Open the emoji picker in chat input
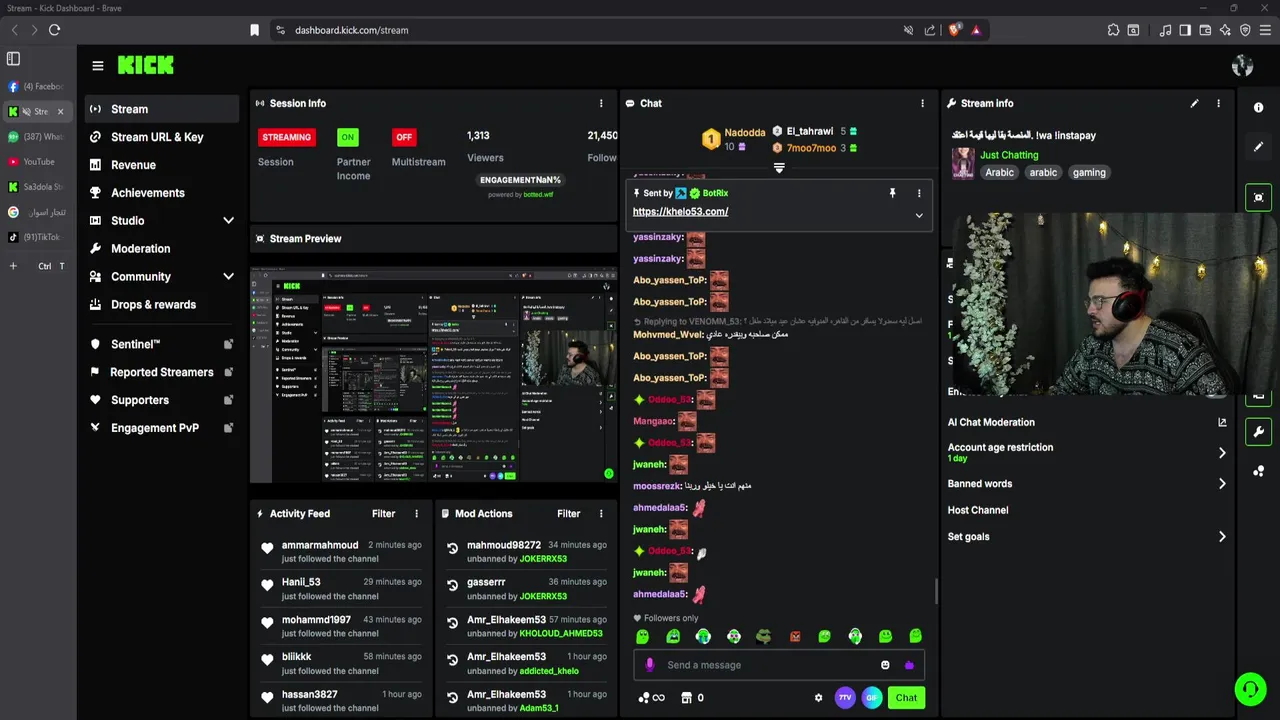Viewport: 1280px width, 720px height. (x=885, y=665)
